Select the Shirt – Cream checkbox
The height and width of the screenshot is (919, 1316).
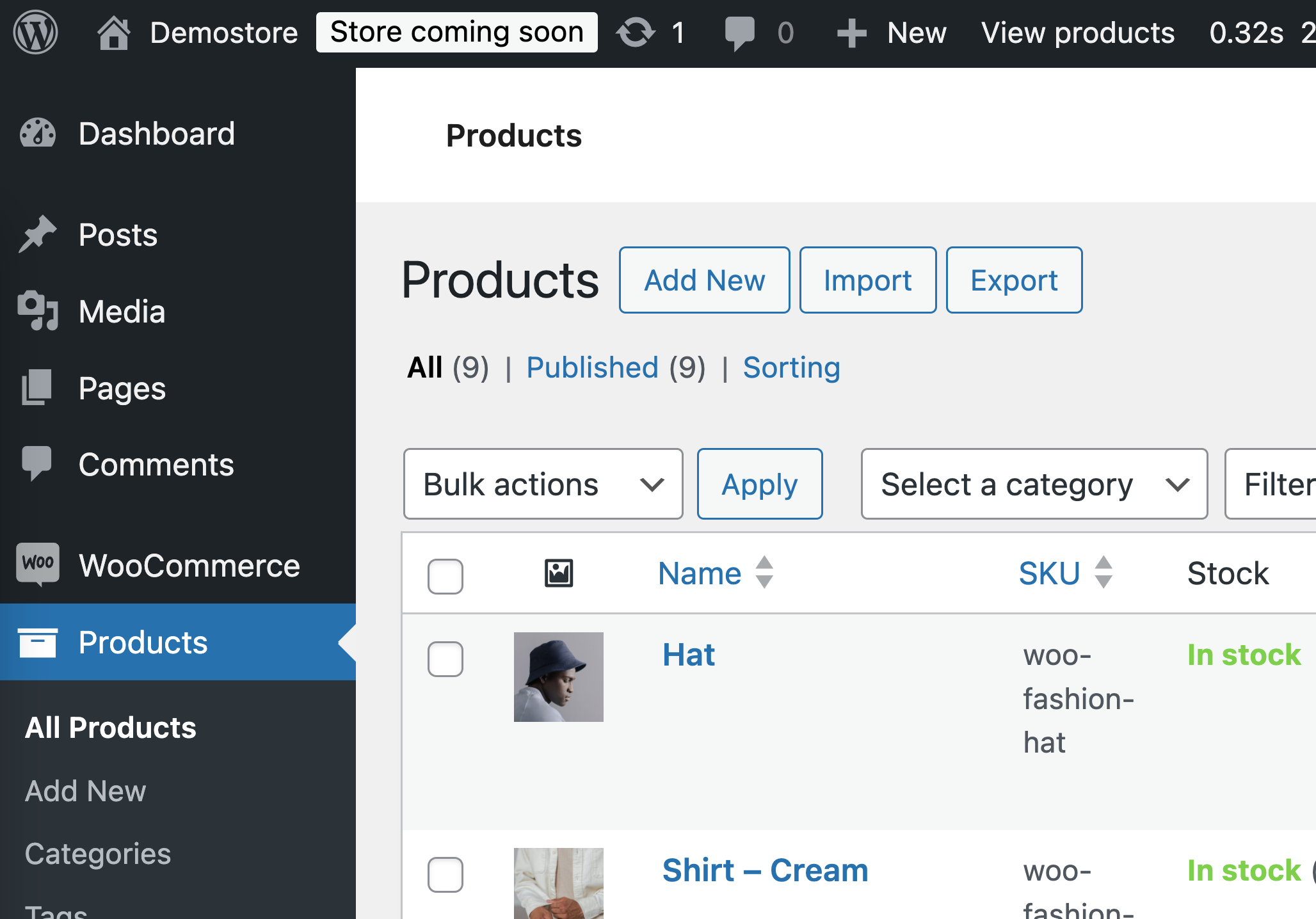pos(445,874)
